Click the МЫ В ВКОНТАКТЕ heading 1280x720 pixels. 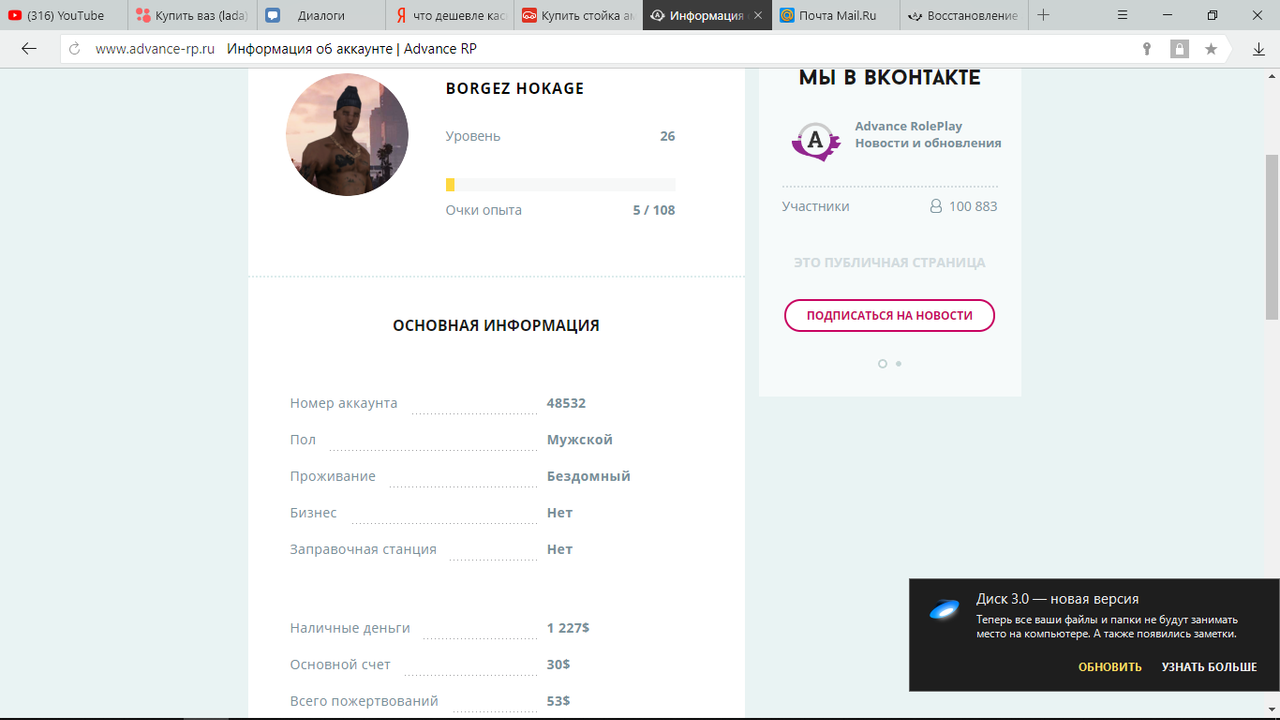point(890,78)
